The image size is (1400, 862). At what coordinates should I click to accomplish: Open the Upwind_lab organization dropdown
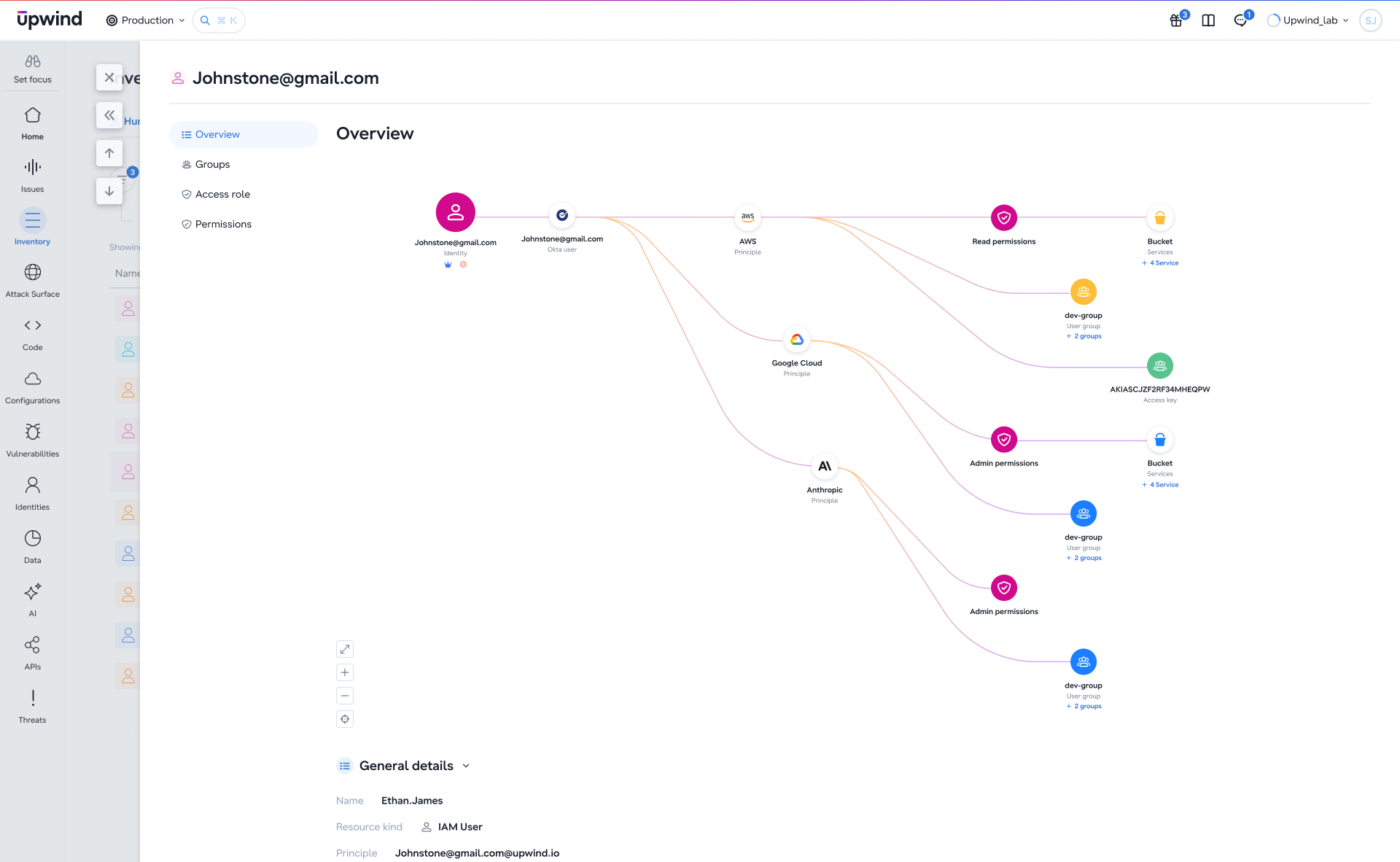(x=1309, y=20)
